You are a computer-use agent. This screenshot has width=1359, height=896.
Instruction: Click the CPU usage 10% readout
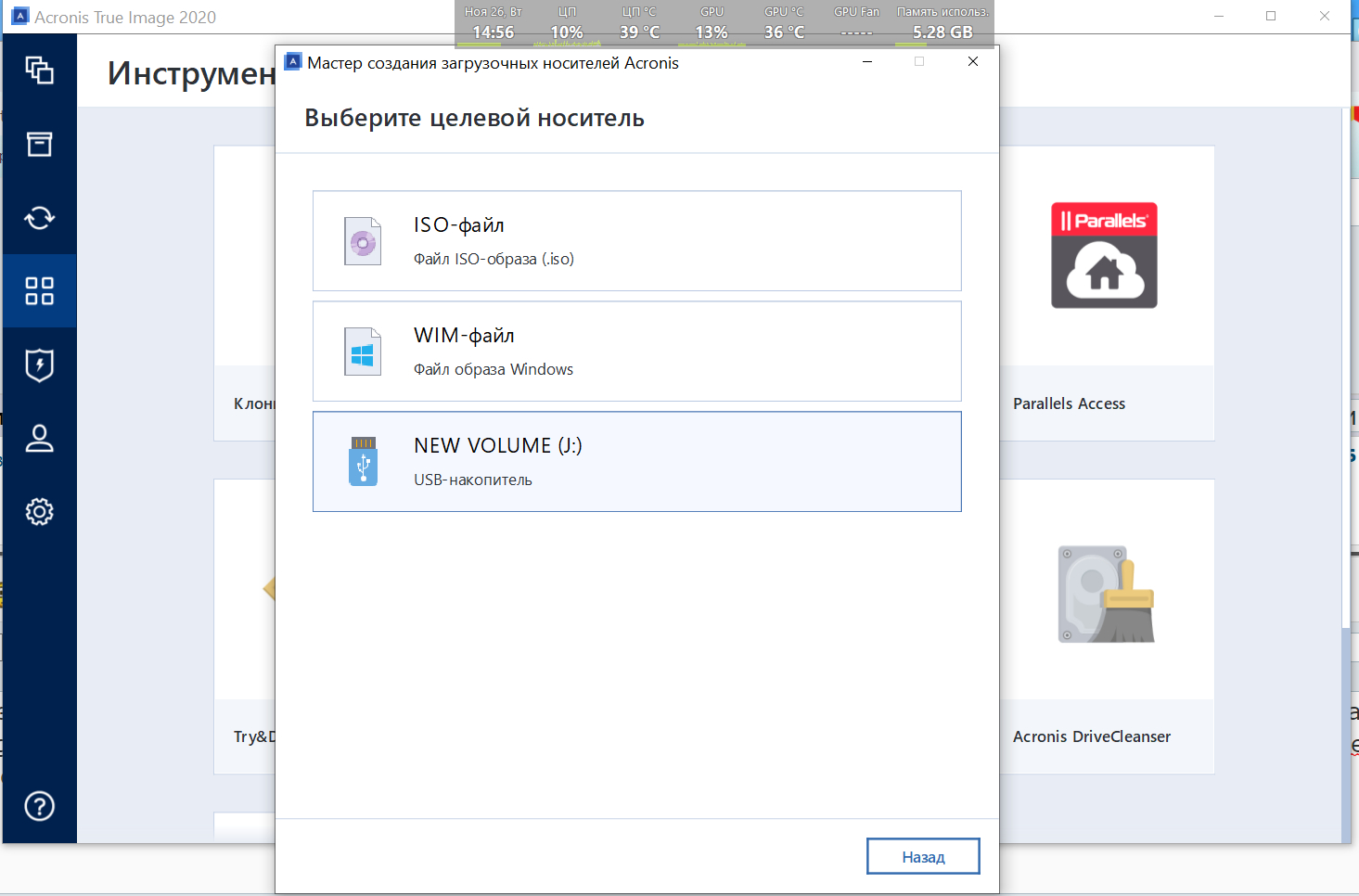tap(567, 32)
